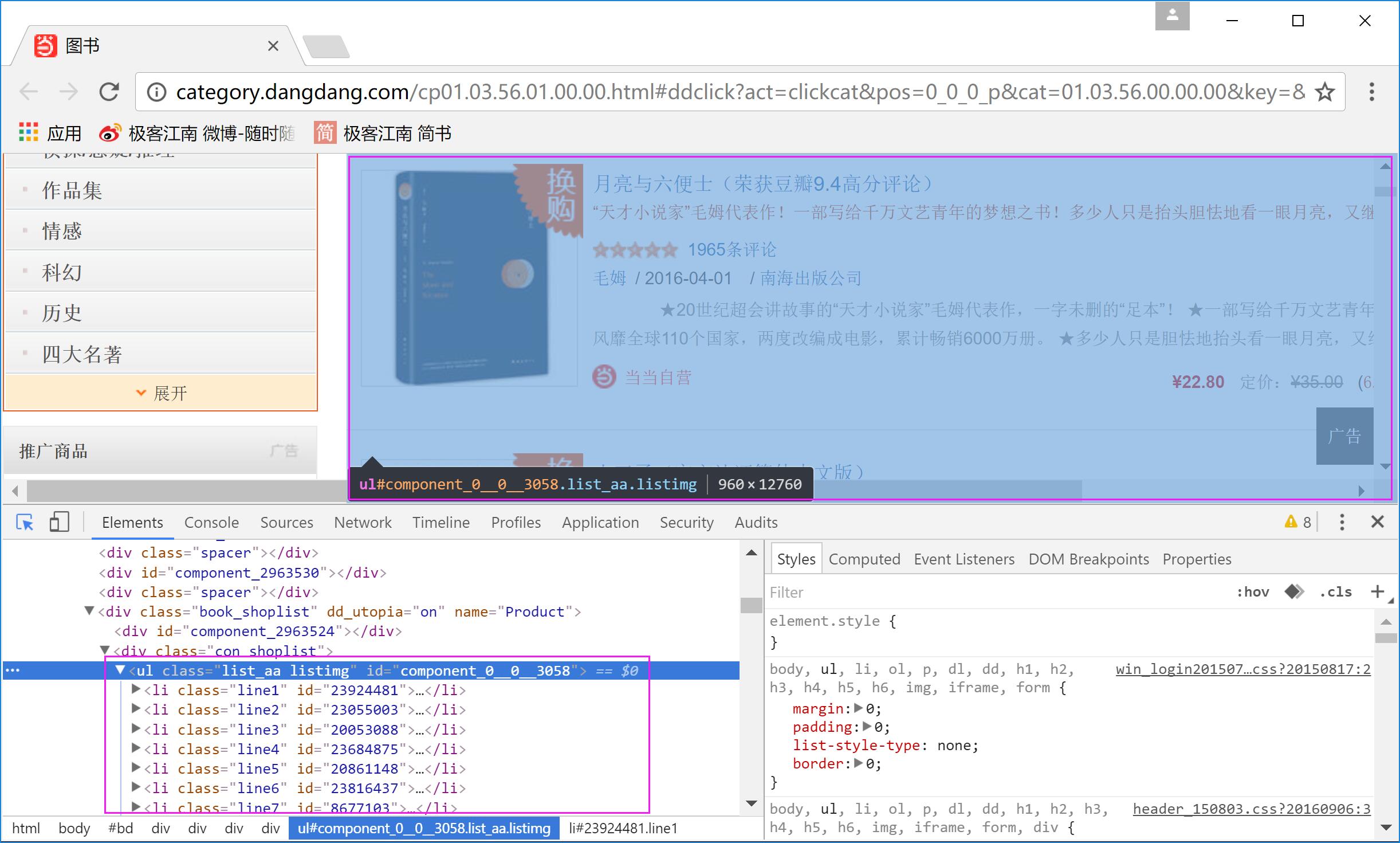The image size is (1400, 843).
Task: Select the Computed sidebar tab
Action: [x=864, y=559]
